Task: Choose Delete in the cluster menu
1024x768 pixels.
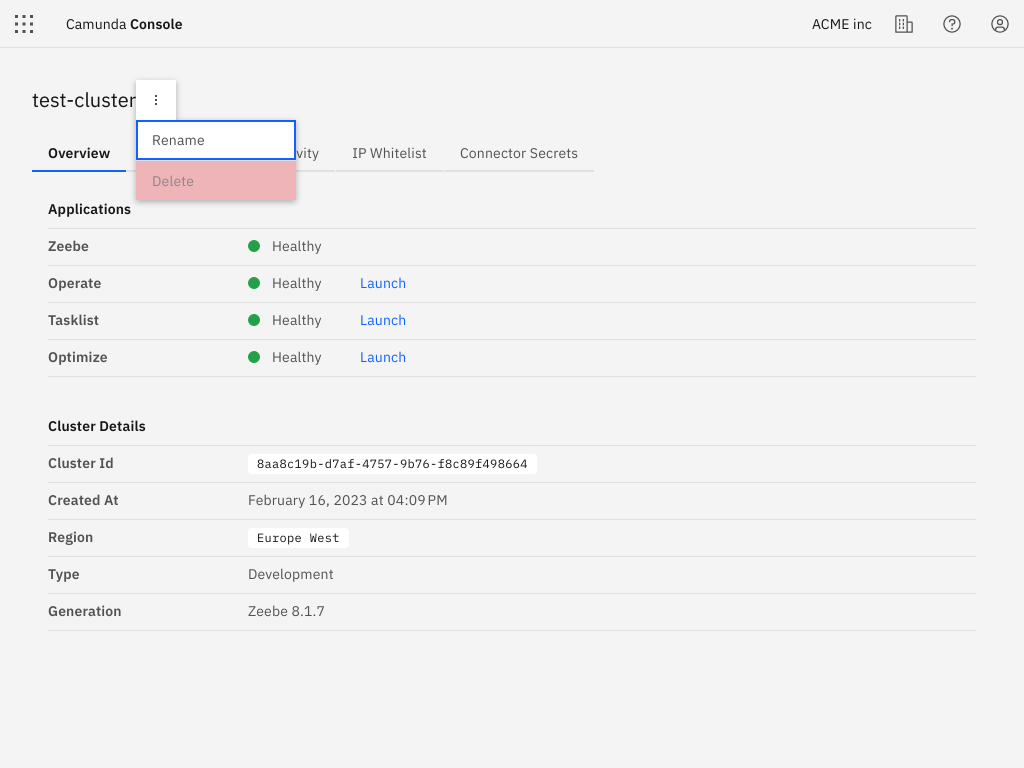Action: click(215, 181)
